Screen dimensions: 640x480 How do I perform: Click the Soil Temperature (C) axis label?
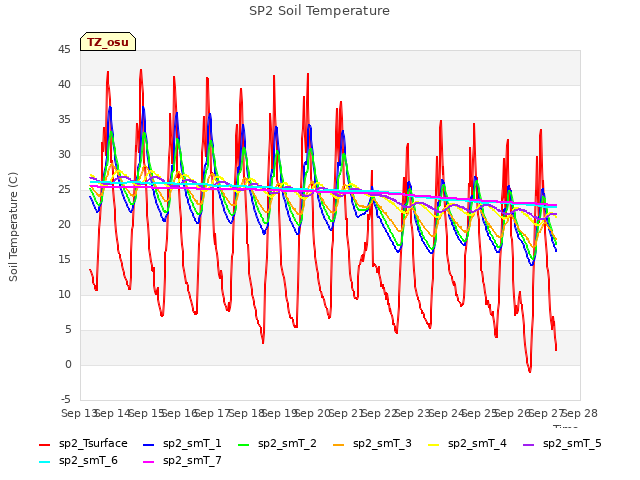pos(13,227)
